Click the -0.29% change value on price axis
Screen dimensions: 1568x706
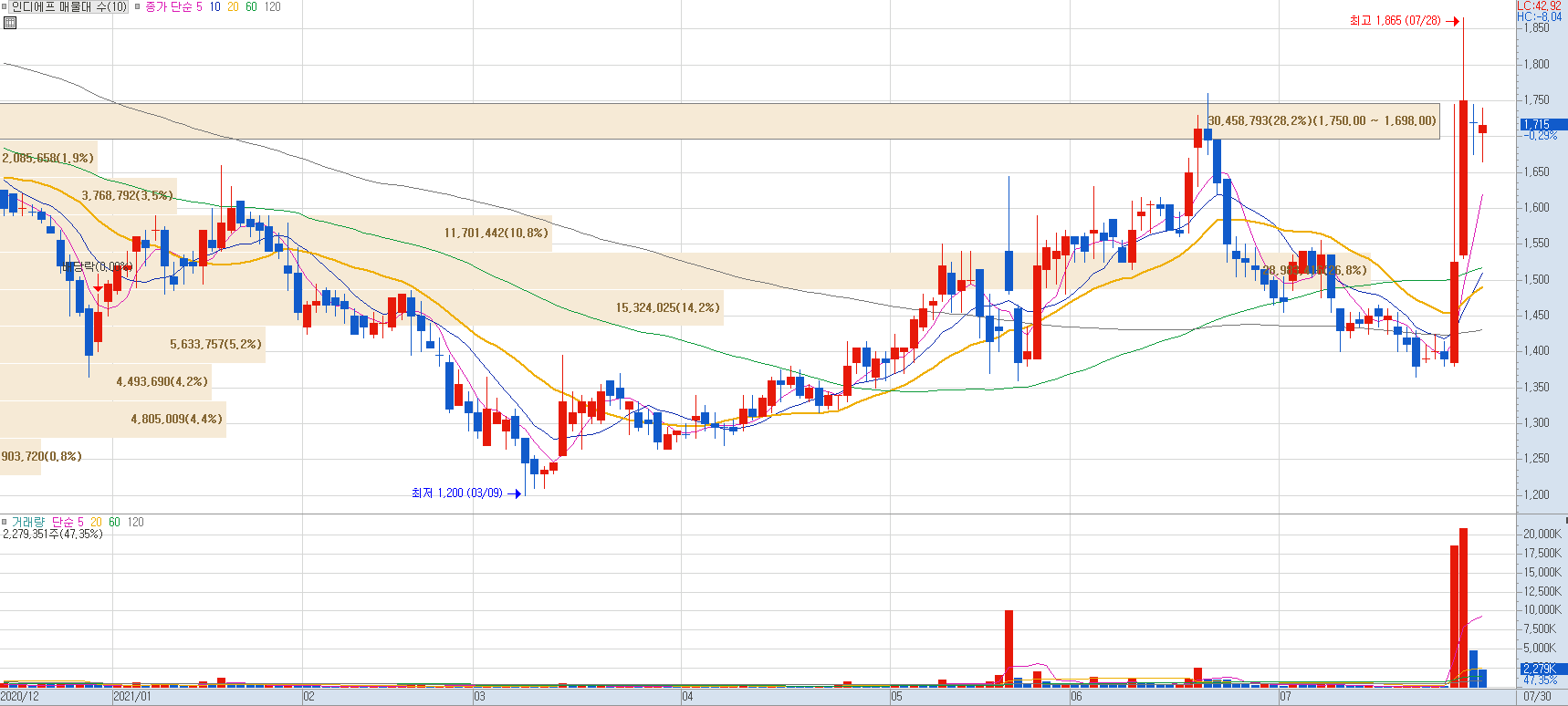1542,135
